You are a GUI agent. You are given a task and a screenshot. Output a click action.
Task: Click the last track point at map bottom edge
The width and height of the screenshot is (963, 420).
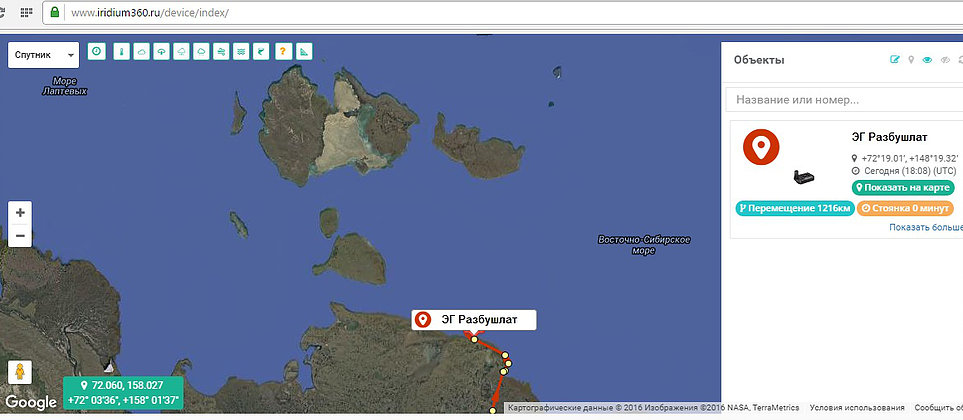click(x=493, y=411)
